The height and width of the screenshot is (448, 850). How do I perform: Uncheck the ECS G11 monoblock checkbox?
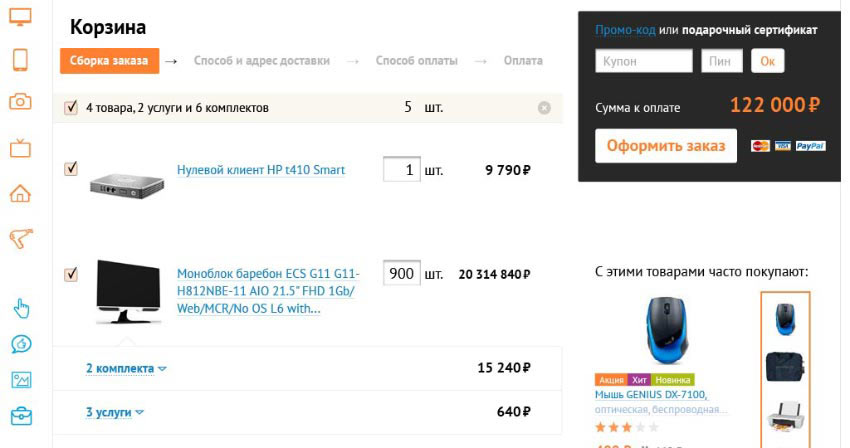pos(71,273)
